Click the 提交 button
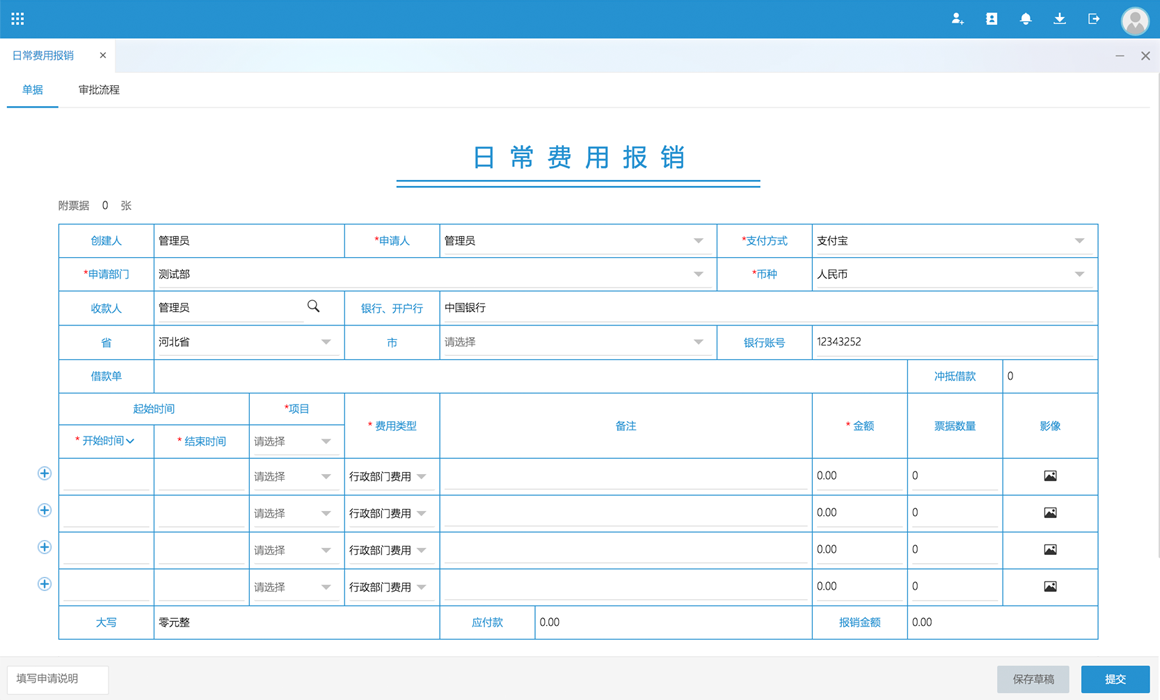 tap(1115, 679)
